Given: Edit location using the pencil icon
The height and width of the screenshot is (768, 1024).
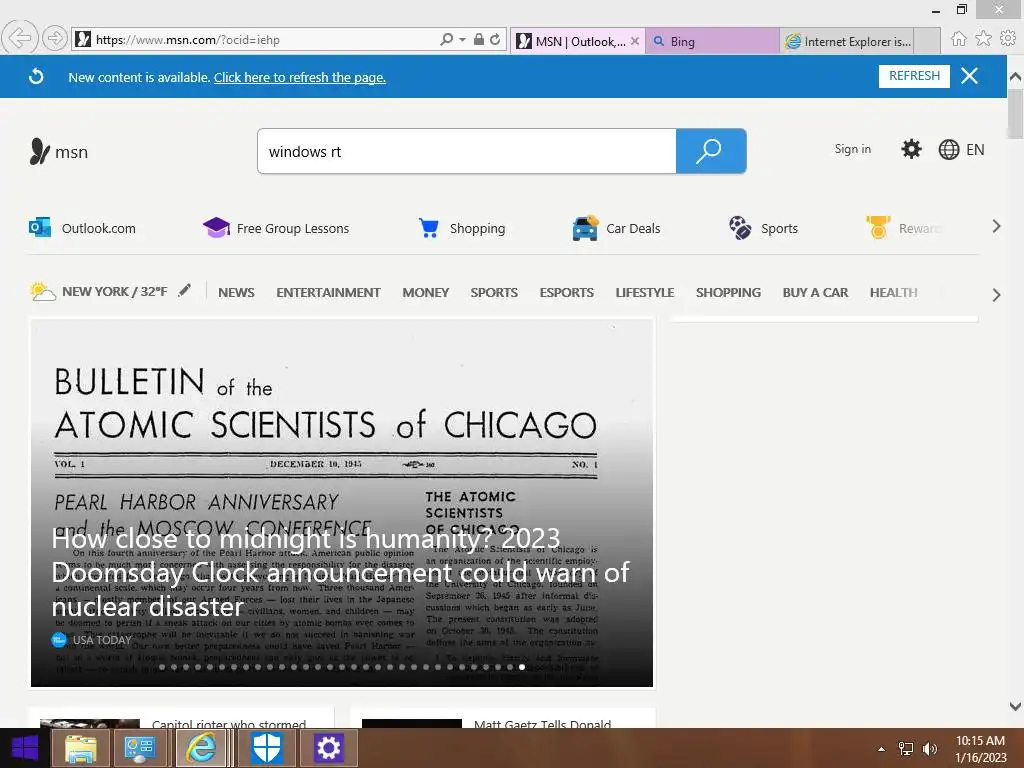Looking at the screenshot, I should [x=185, y=290].
